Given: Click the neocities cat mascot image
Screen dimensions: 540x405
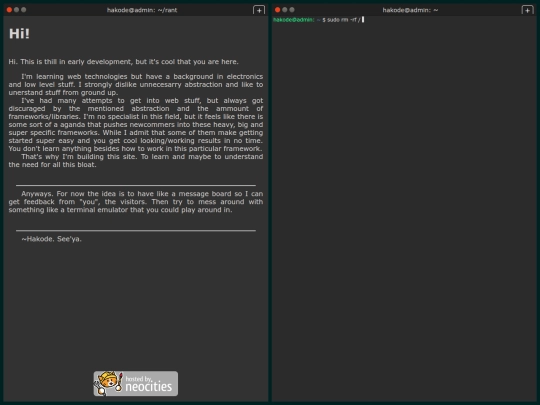Looking at the screenshot, I should 108,383.
